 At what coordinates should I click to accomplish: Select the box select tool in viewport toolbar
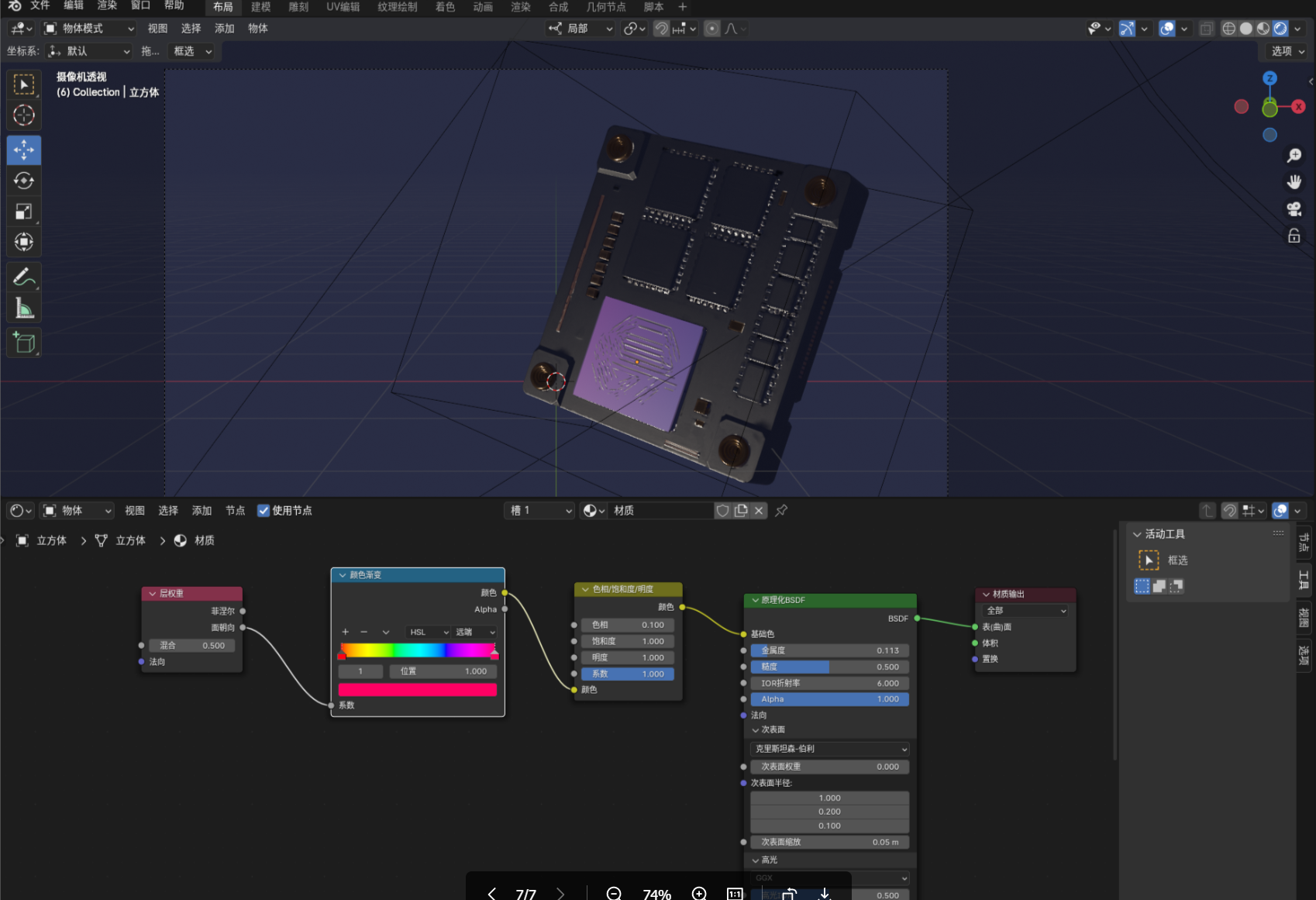click(x=24, y=84)
